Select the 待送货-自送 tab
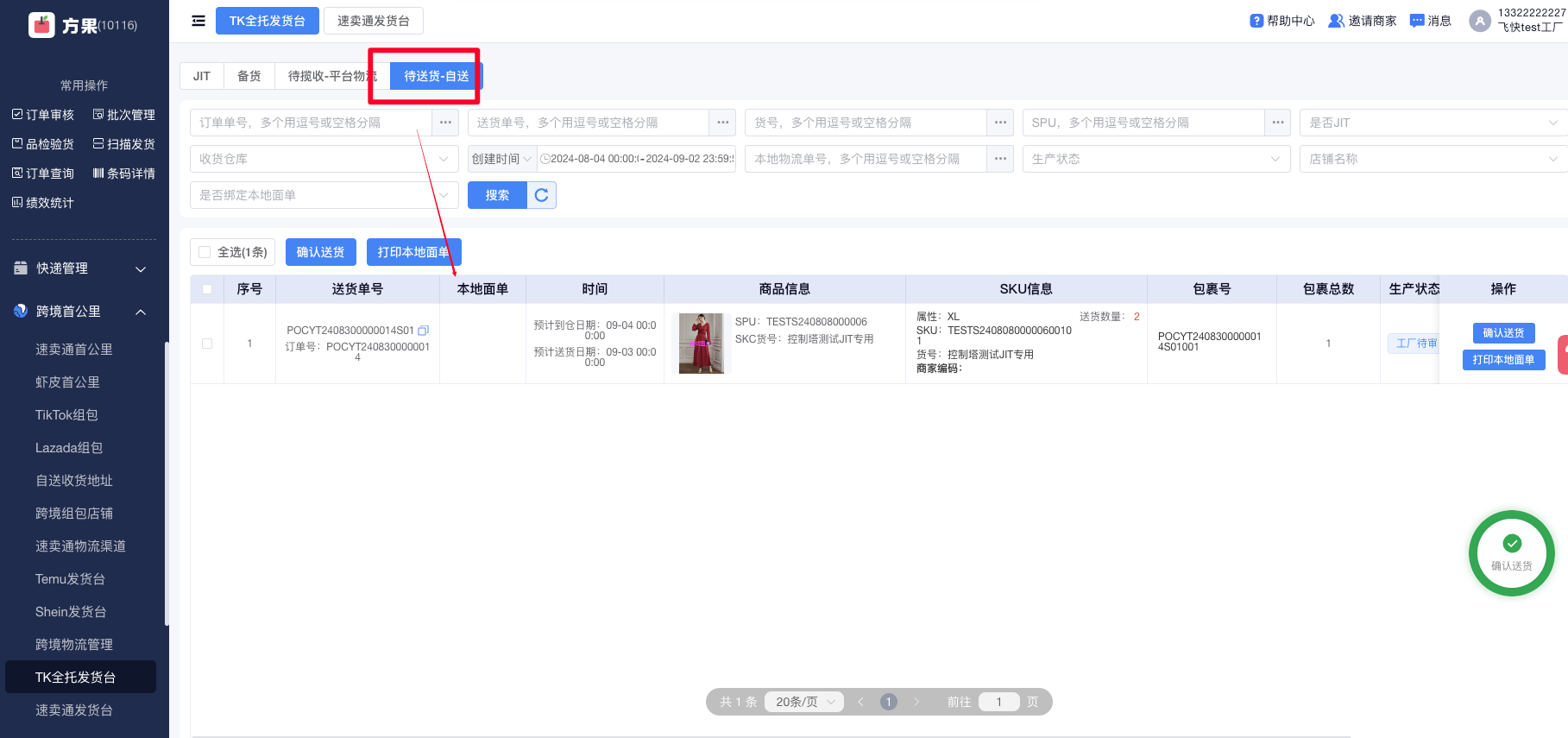This screenshot has height=738, width=1568. pyautogui.click(x=436, y=76)
